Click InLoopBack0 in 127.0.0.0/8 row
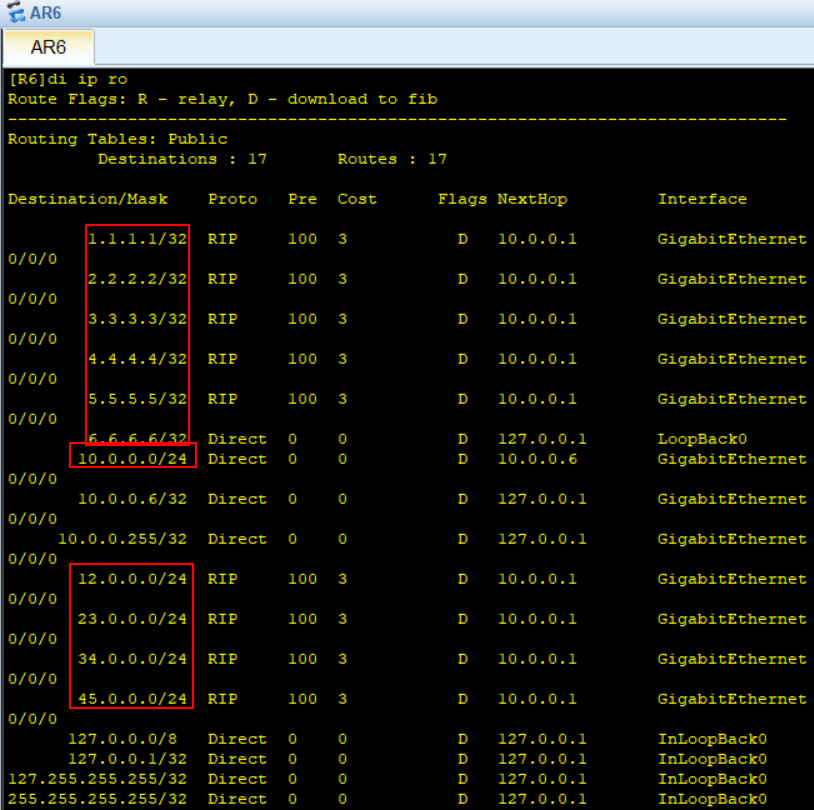814x810 pixels. click(712, 739)
